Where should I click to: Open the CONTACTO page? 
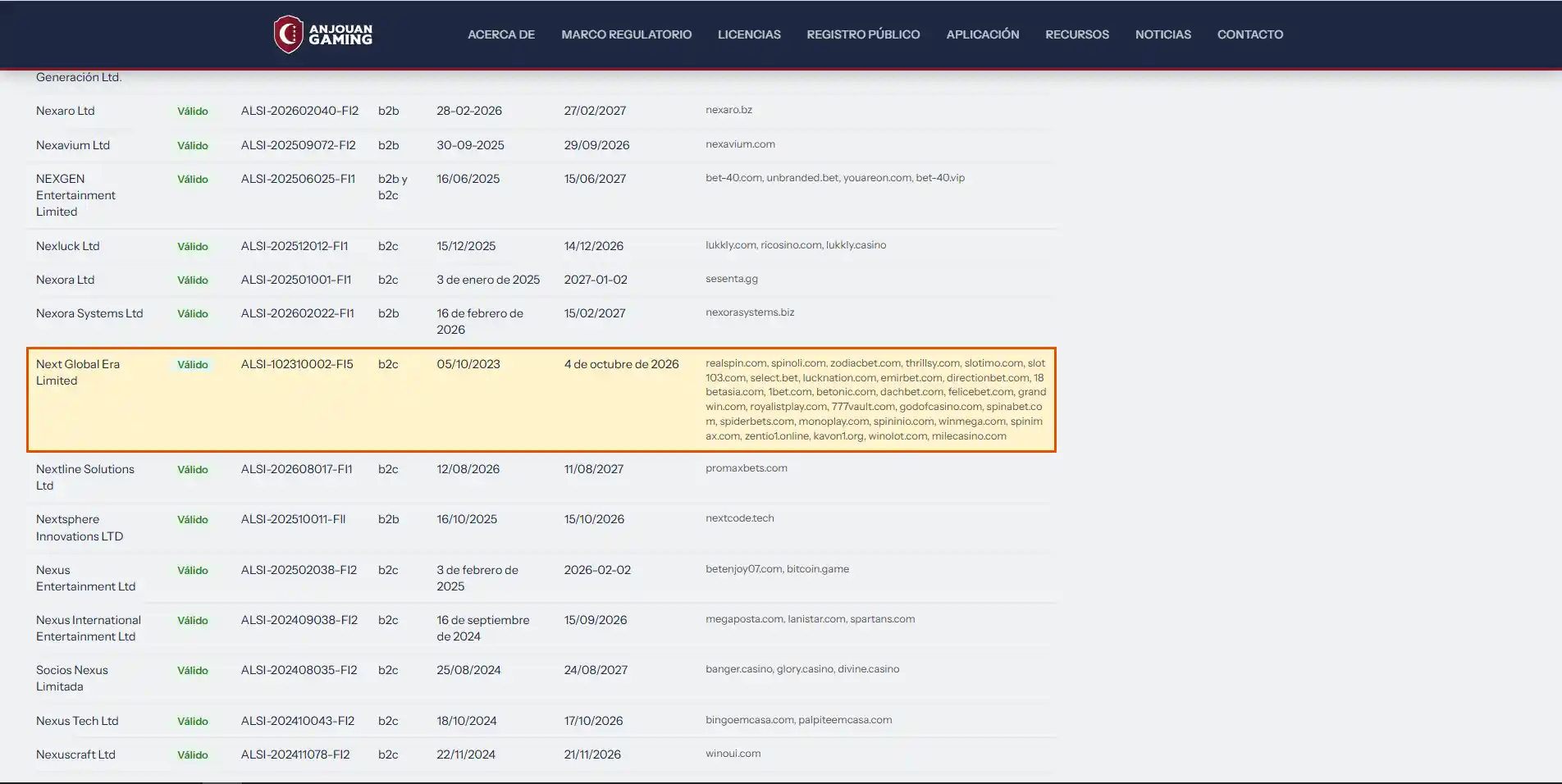1250,34
